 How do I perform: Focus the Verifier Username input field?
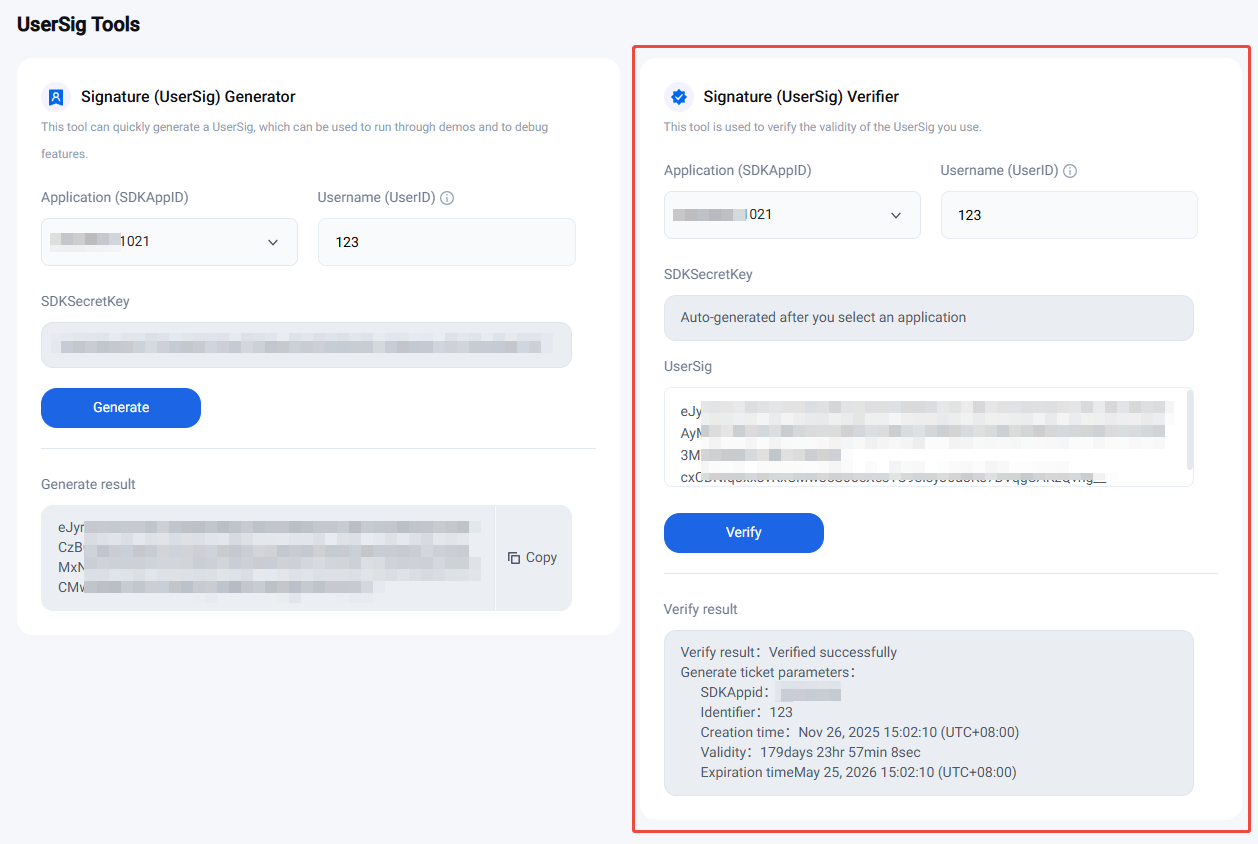pos(1068,215)
